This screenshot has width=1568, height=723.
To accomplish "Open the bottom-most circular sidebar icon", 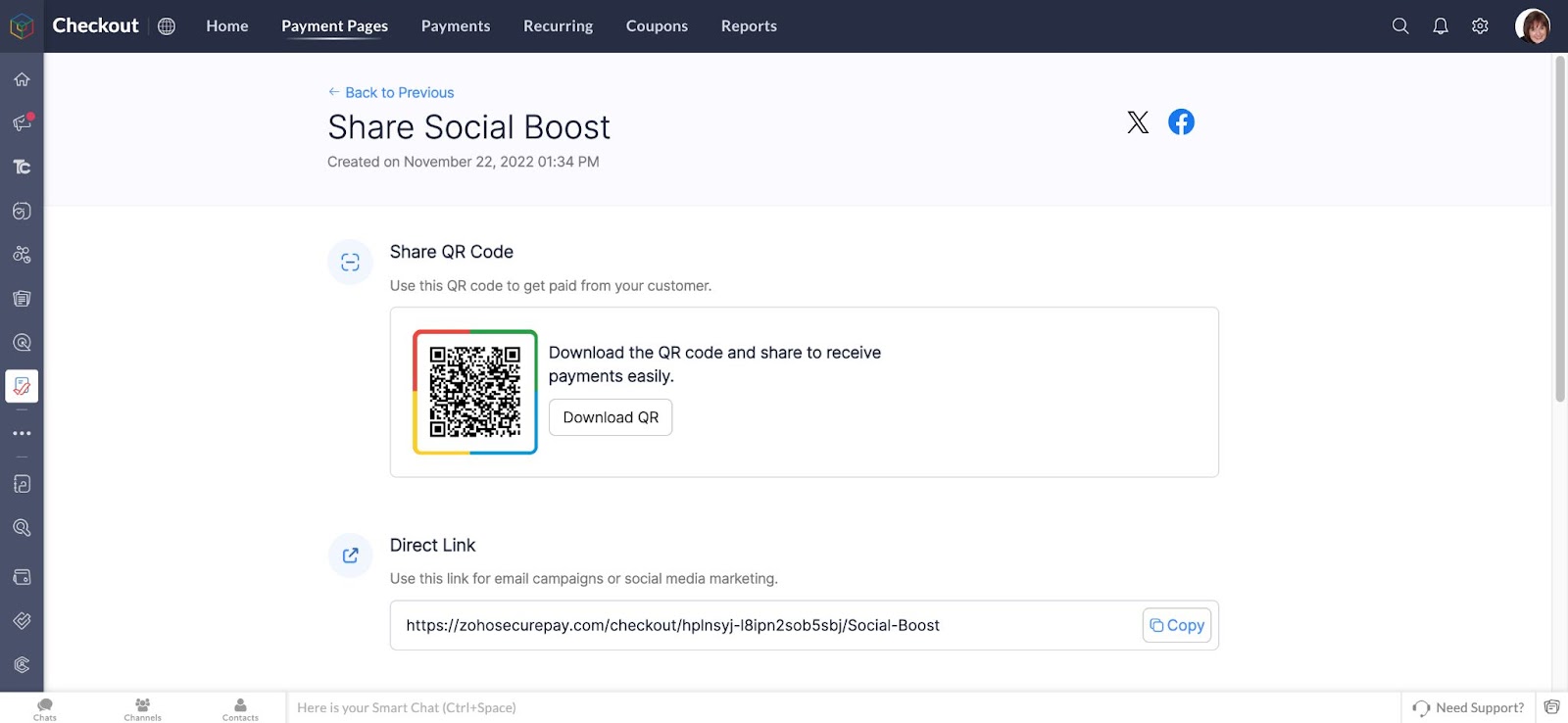I will click(x=22, y=665).
